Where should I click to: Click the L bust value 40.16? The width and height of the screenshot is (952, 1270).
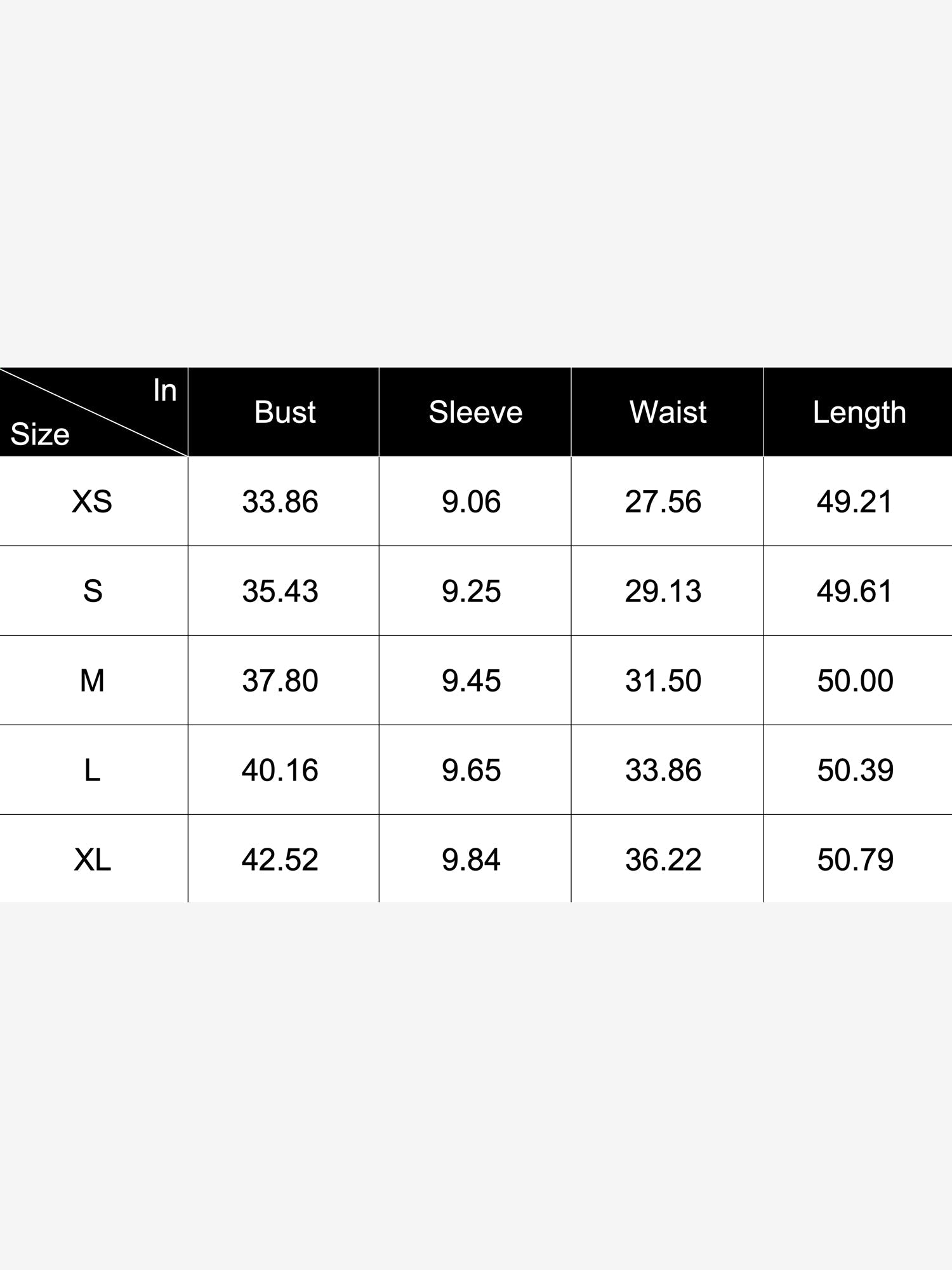tap(280, 770)
